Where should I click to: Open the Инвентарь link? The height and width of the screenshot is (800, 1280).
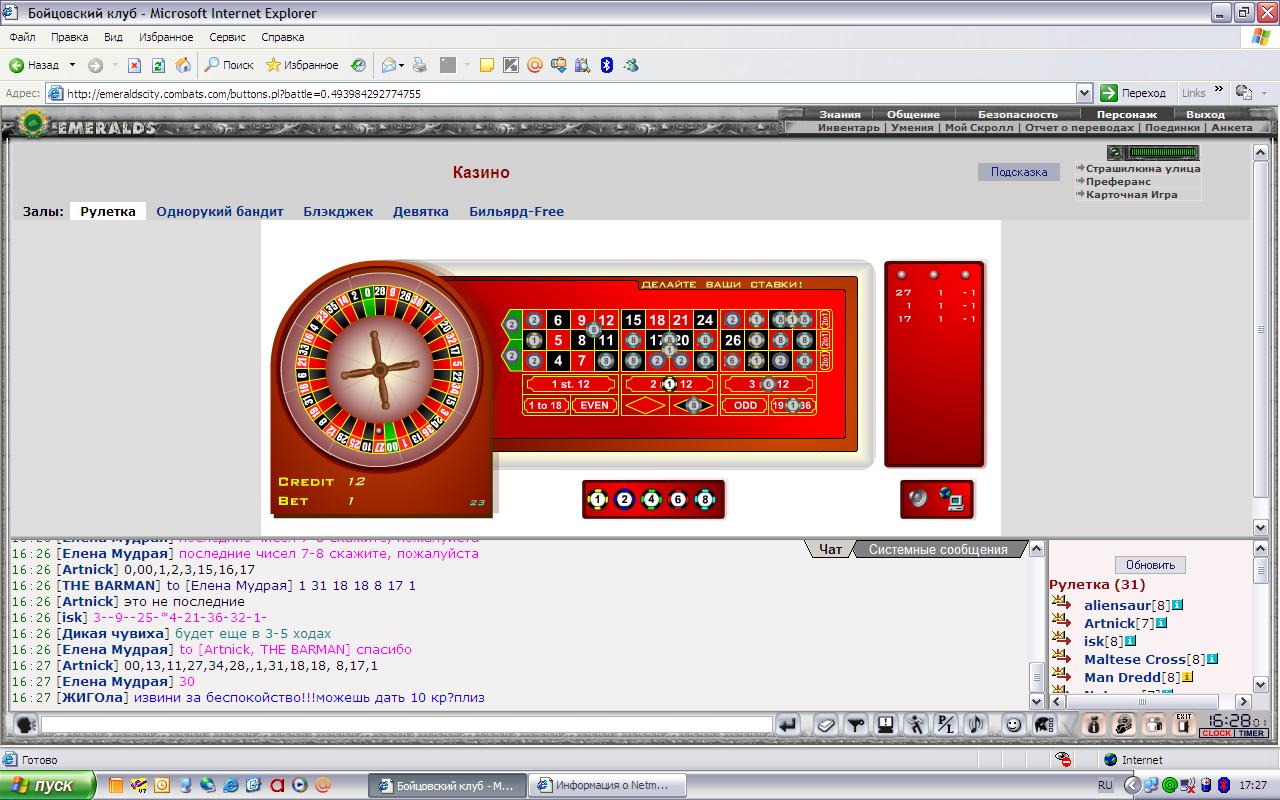848,127
